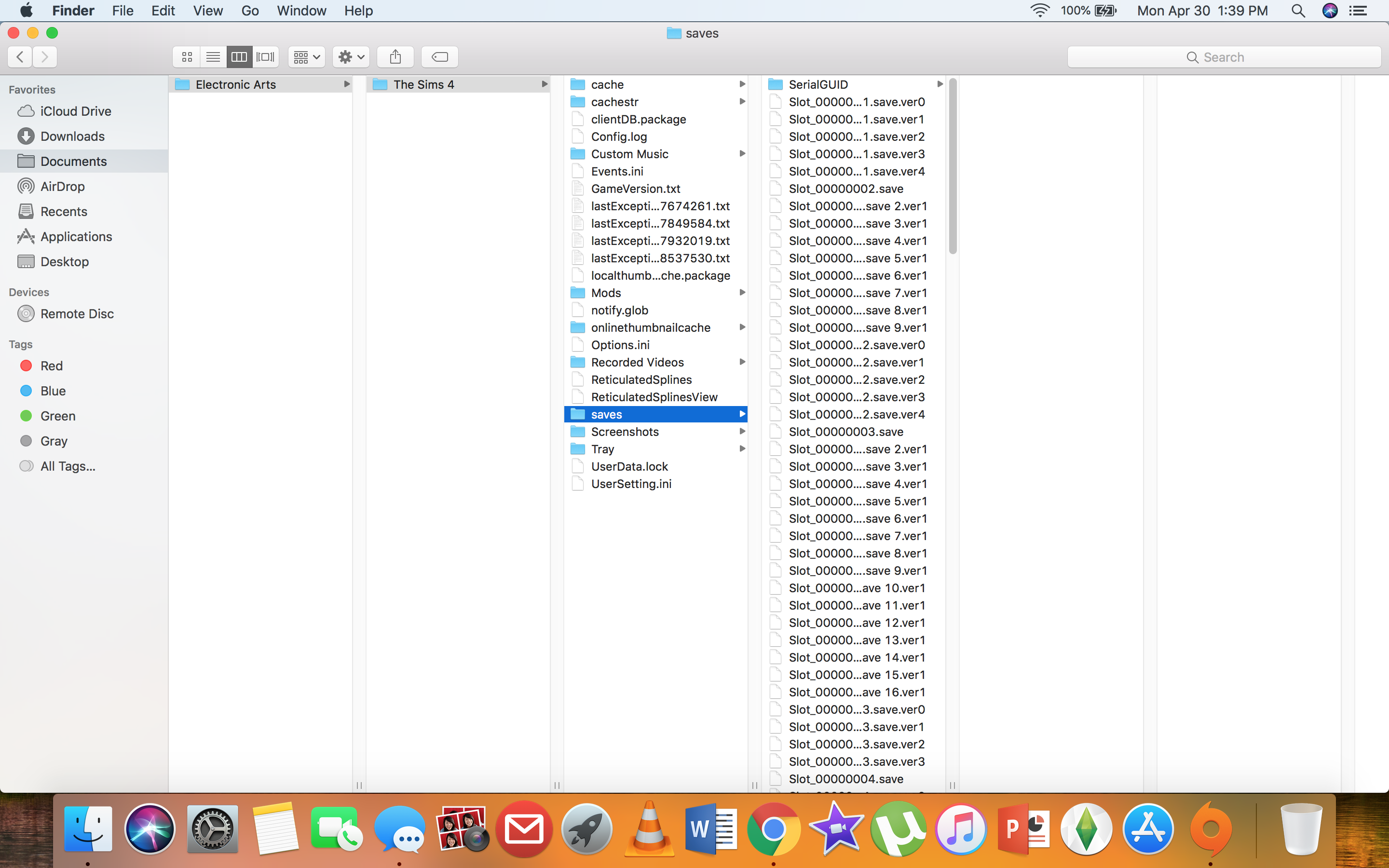Open The Sims 4 from the Dock

click(x=1086, y=829)
